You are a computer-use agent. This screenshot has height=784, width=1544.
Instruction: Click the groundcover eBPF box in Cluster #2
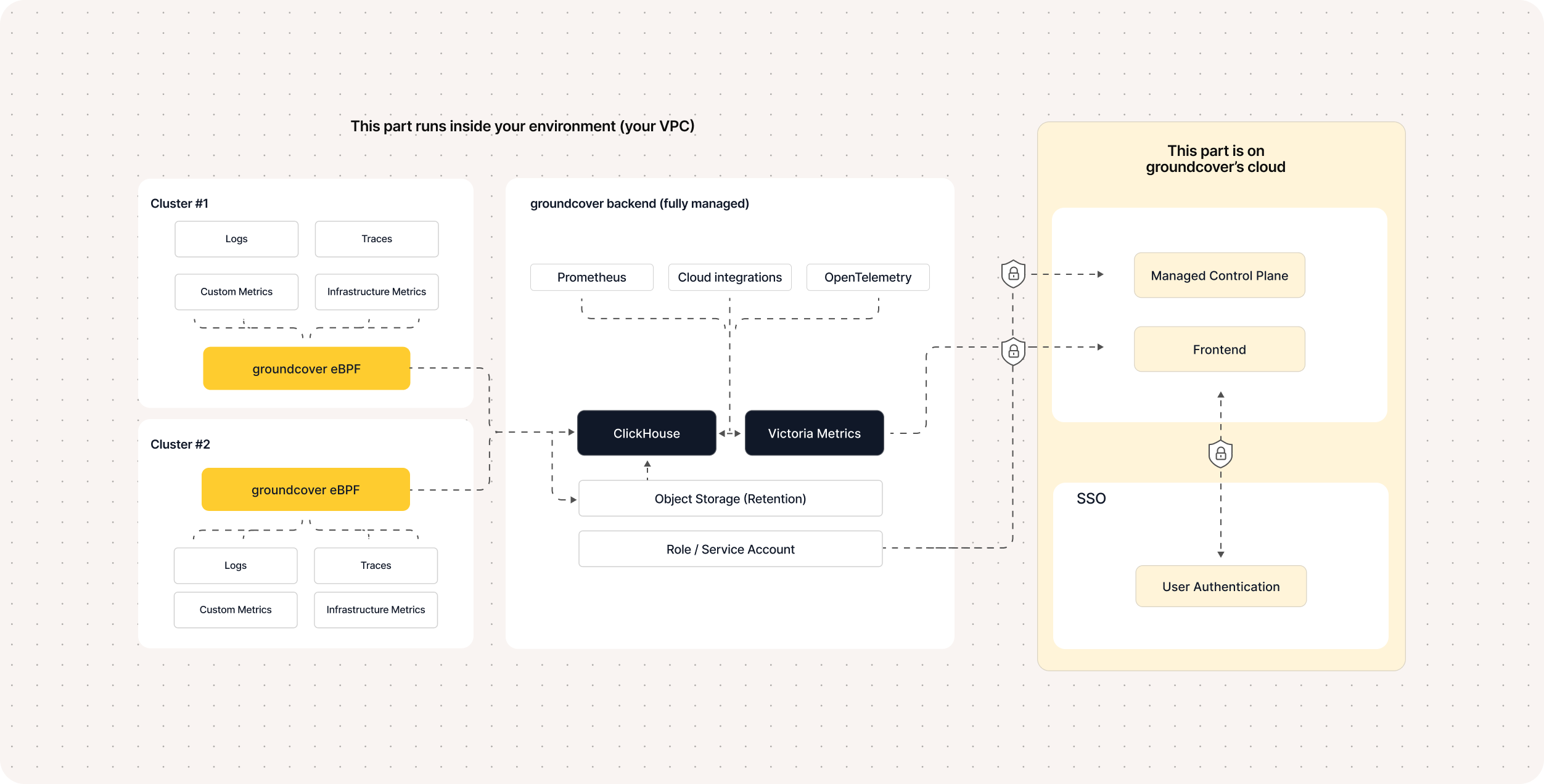pos(306,489)
